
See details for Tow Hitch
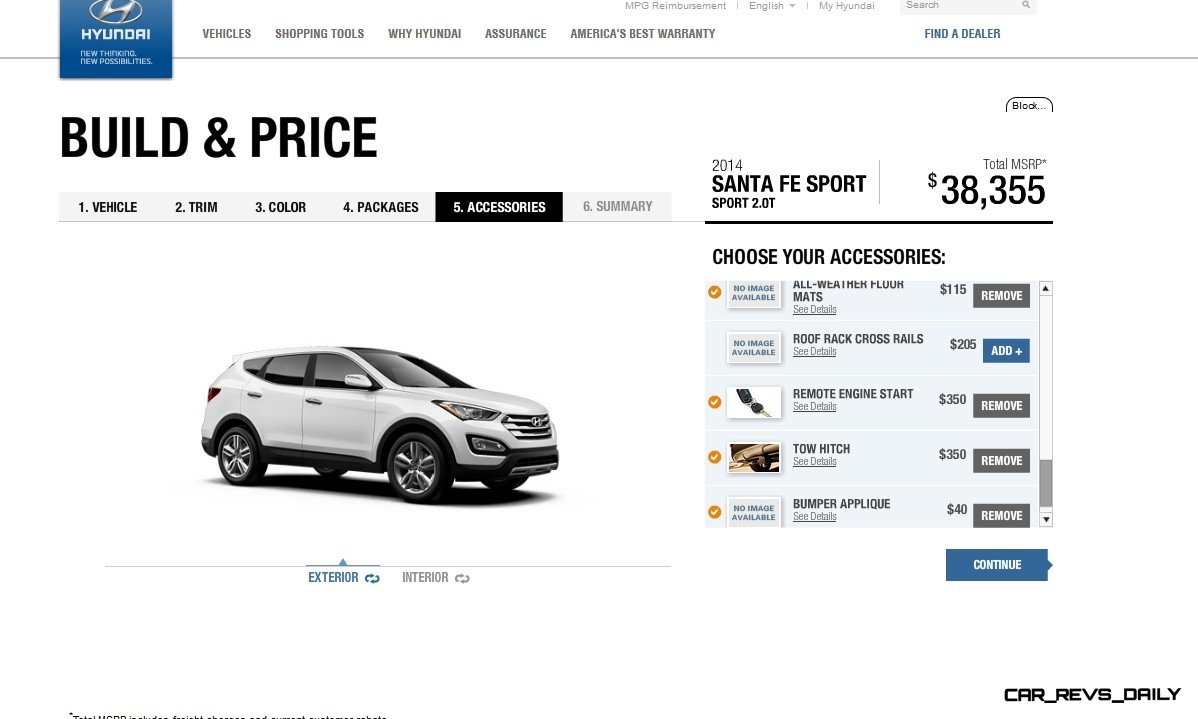pos(814,462)
